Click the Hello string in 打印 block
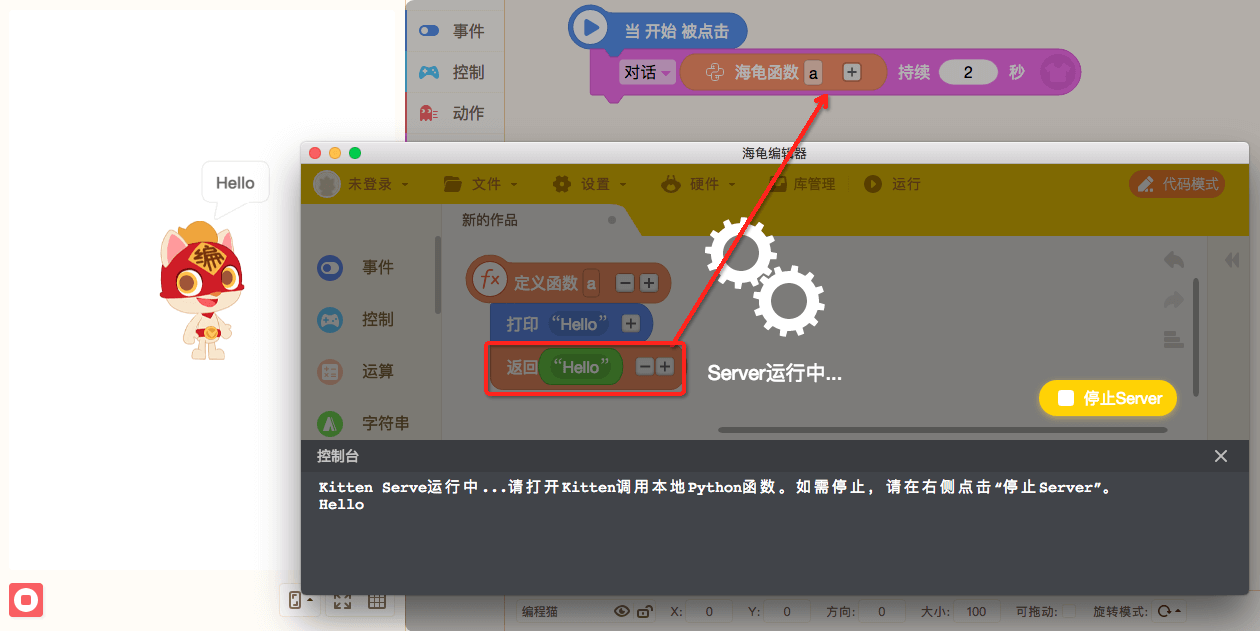 (x=579, y=323)
